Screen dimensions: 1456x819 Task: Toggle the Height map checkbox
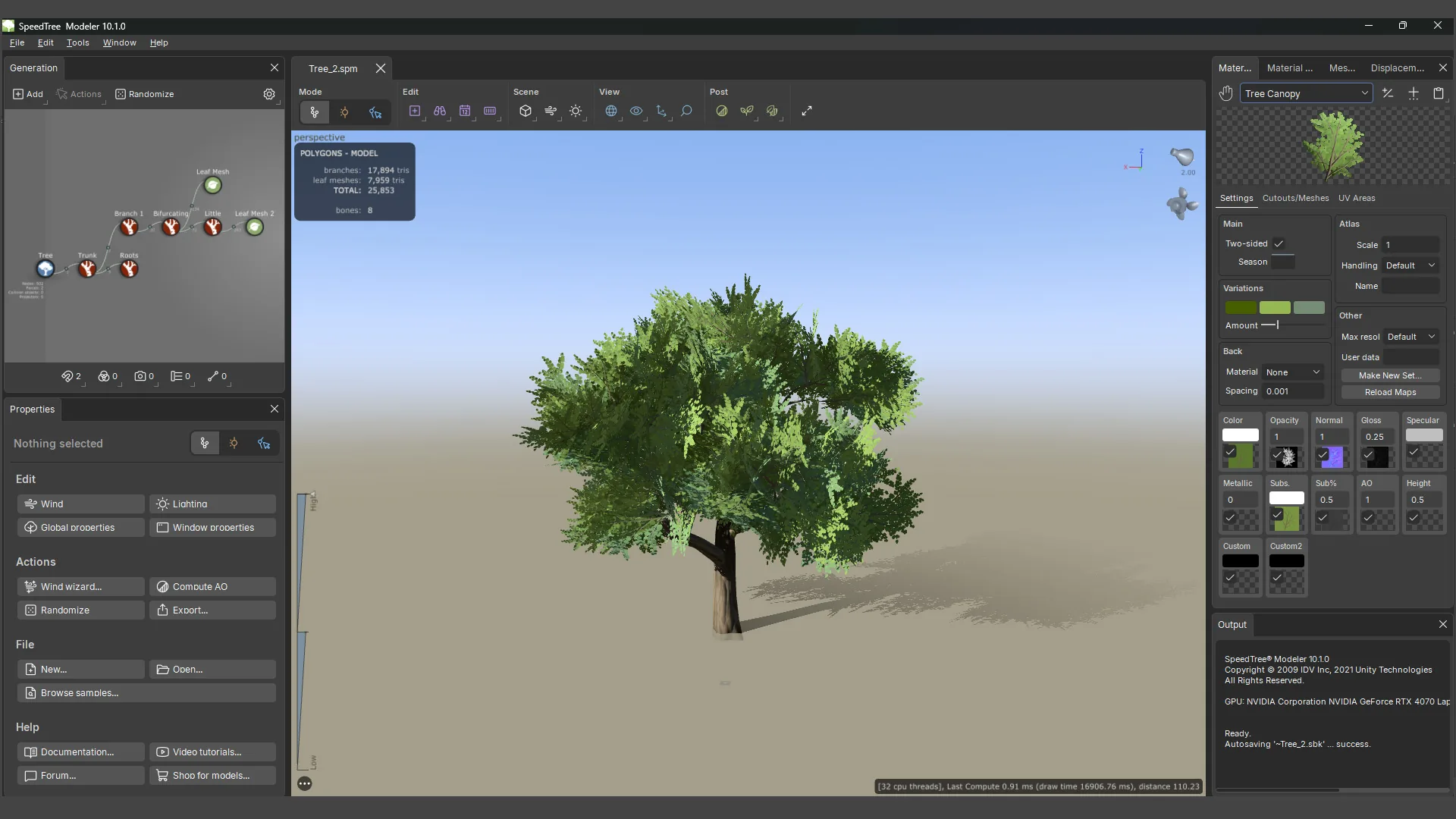coord(1414,517)
